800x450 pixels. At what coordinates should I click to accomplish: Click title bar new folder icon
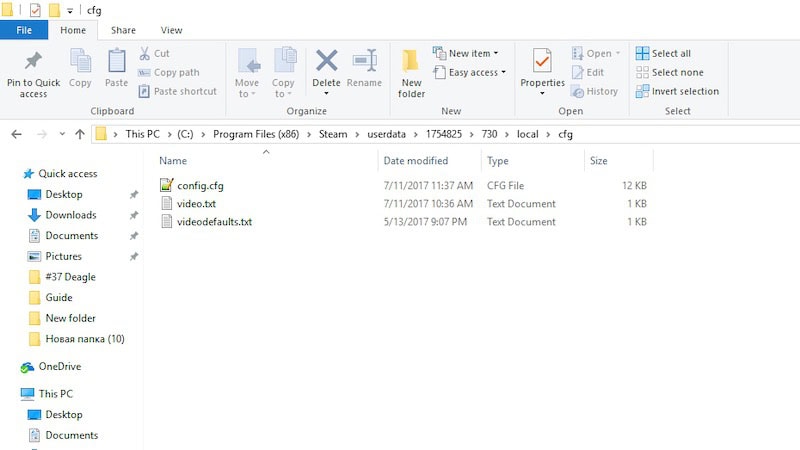54,10
